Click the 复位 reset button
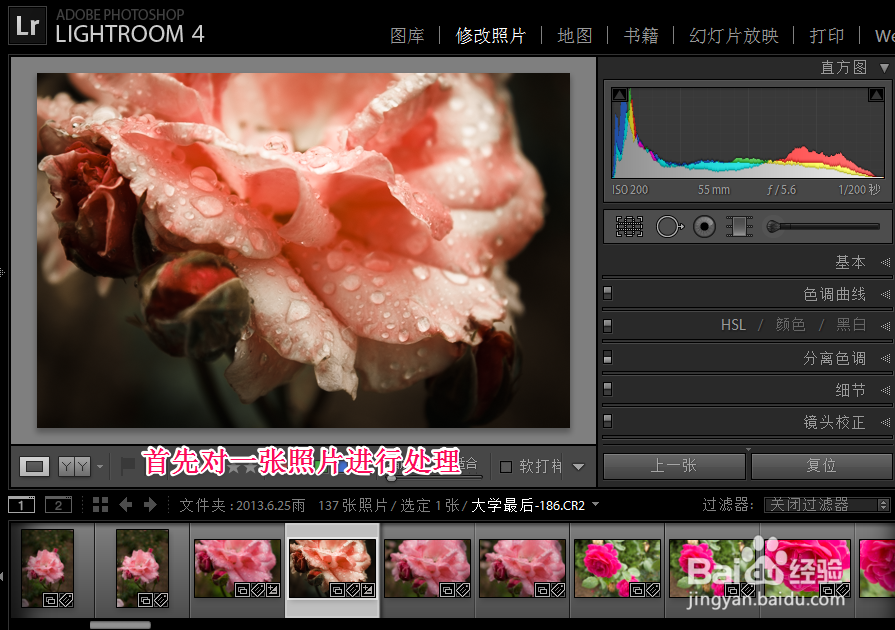 821,466
